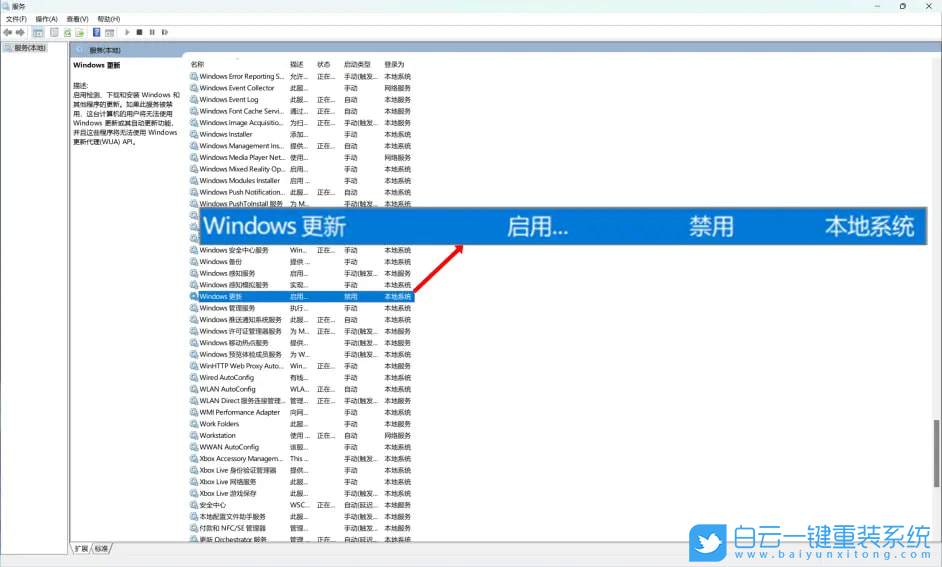
Task: Select Windows 预览体验成员服务 row
Action: pos(302,354)
